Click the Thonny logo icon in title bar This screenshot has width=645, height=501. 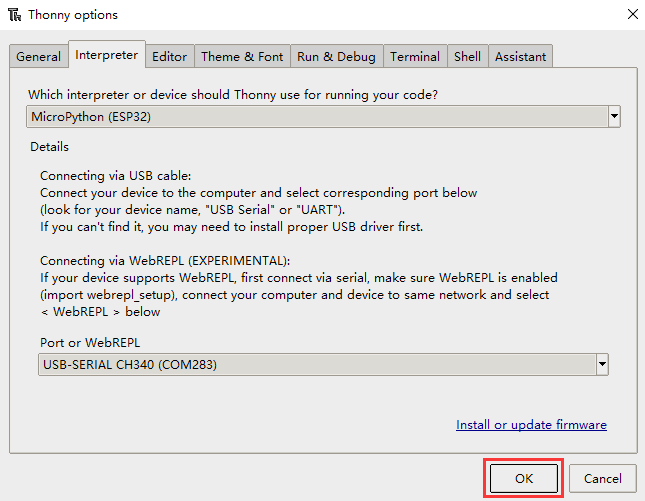(14, 15)
